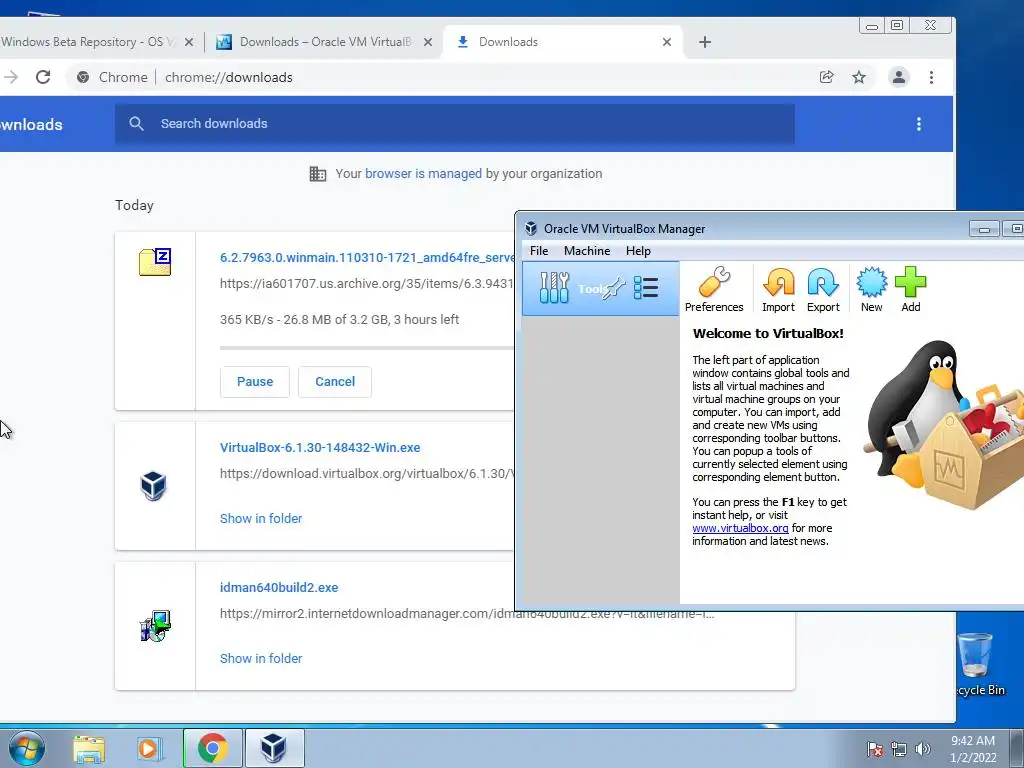Open Windows Media Player from taskbar
This screenshot has height=768, width=1024.
coord(149,748)
